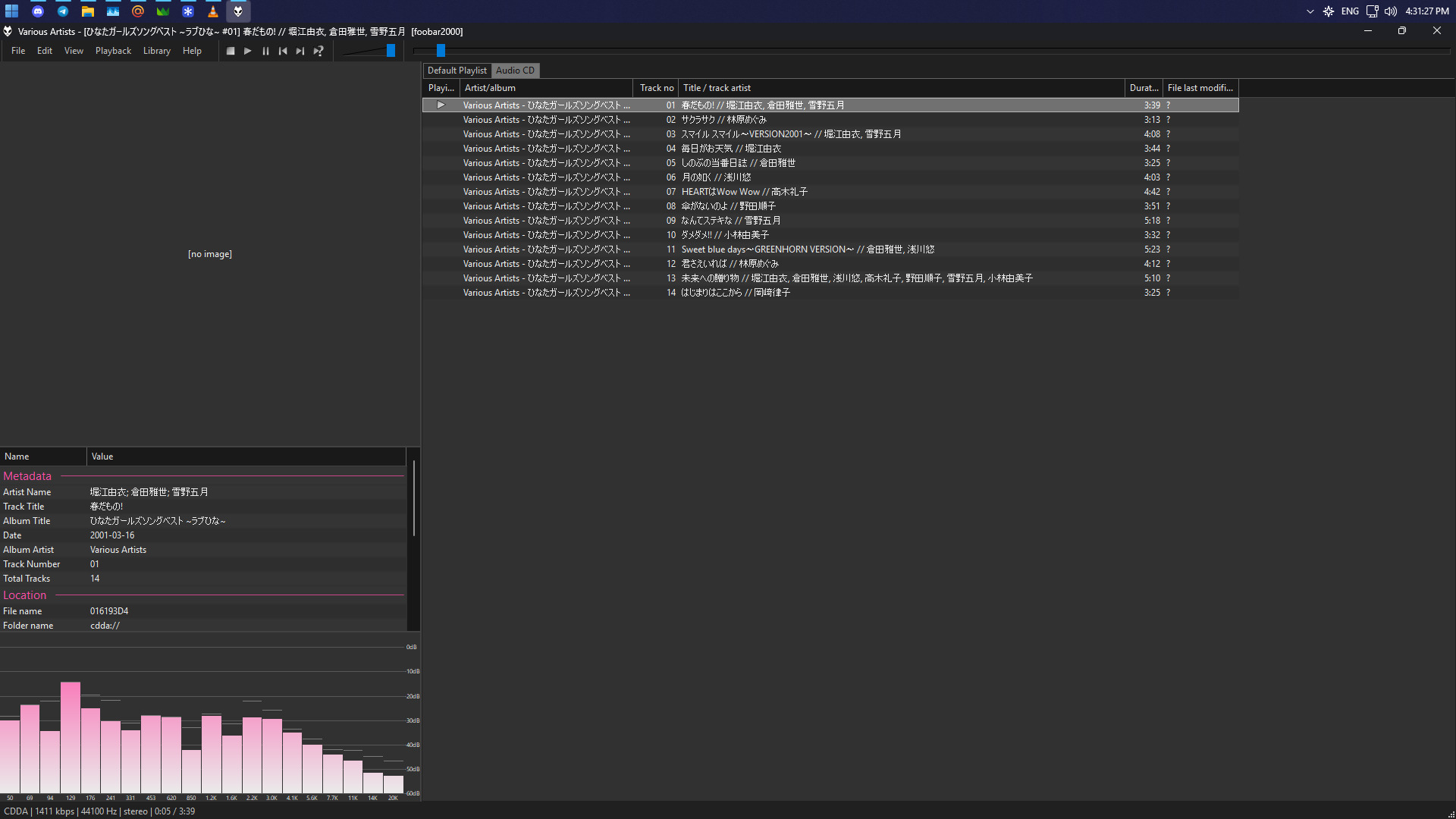Click the Playing column header
The height and width of the screenshot is (819, 1456).
[x=441, y=88]
